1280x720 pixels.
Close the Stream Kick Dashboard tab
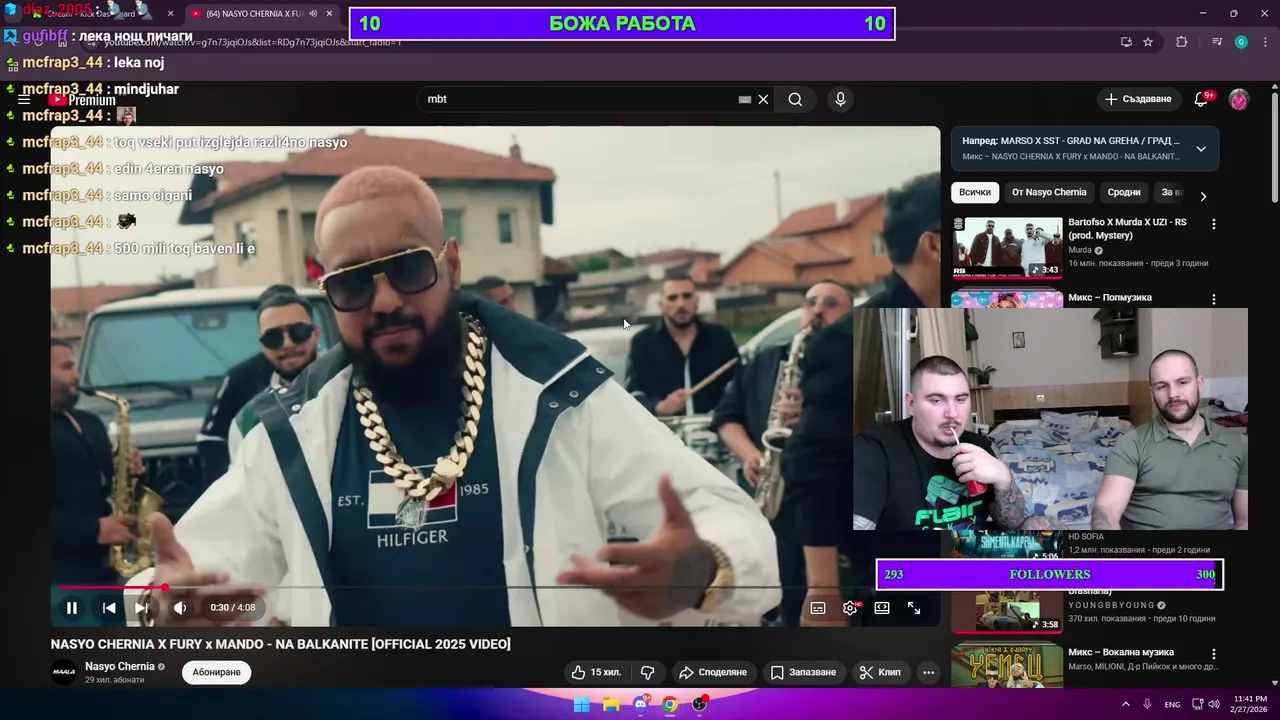[x=171, y=14]
